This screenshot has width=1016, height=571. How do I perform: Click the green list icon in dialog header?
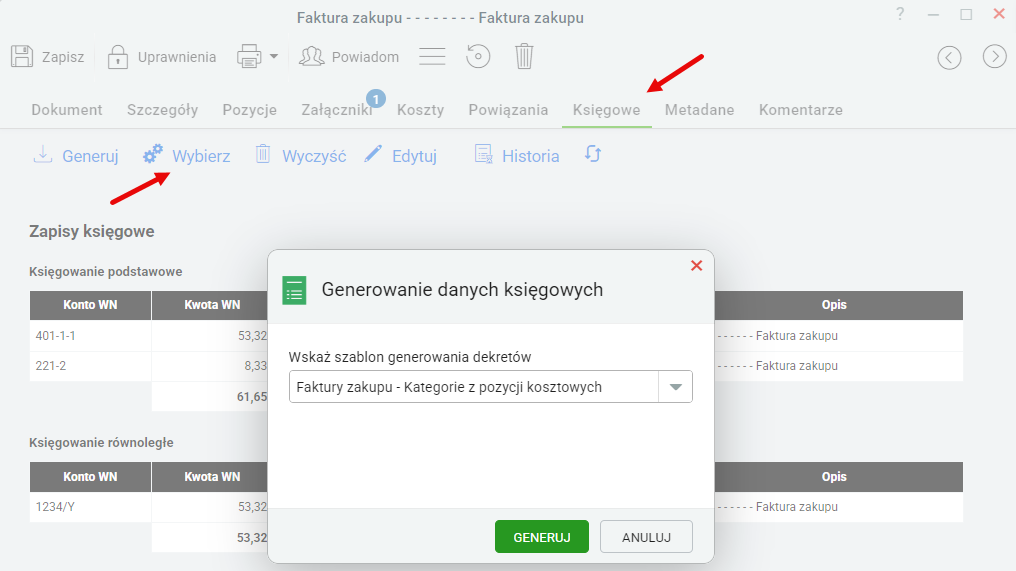point(294,290)
